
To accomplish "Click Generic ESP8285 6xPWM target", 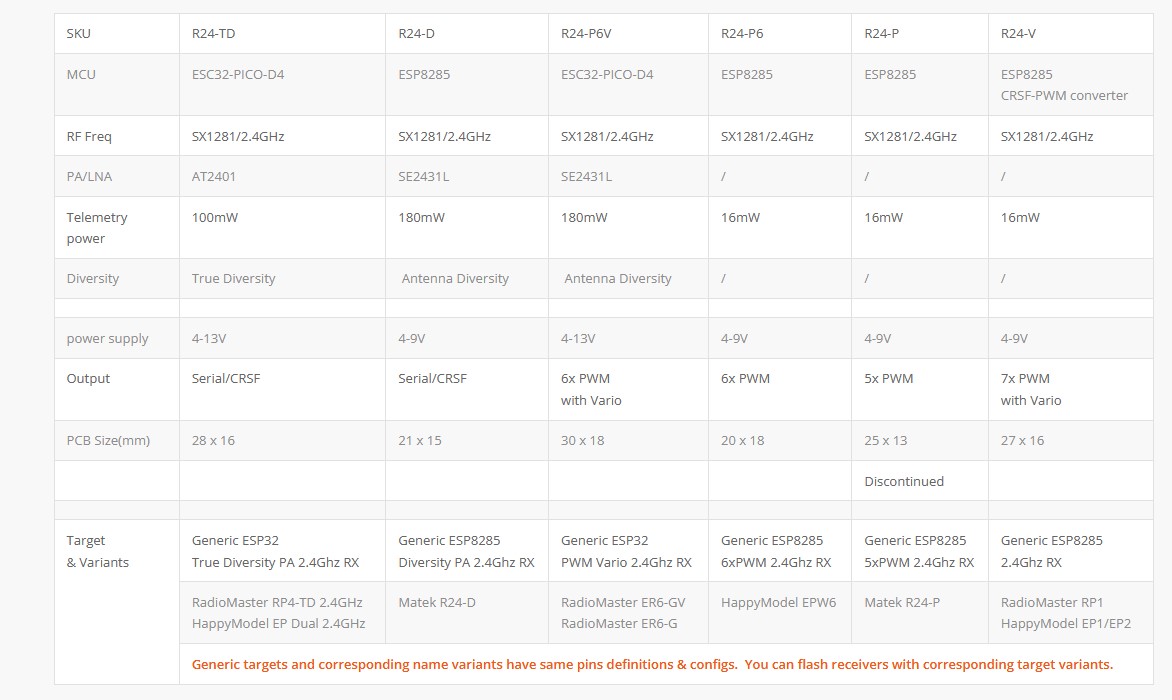I will point(776,551).
